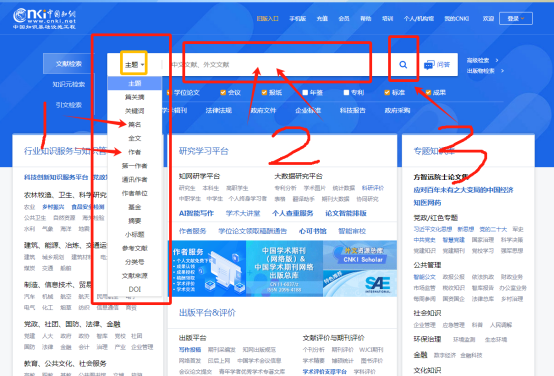This screenshot has height=376, width=554.
Task: Uncheck the 成果 checkbox
Action: (x=428, y=93)
